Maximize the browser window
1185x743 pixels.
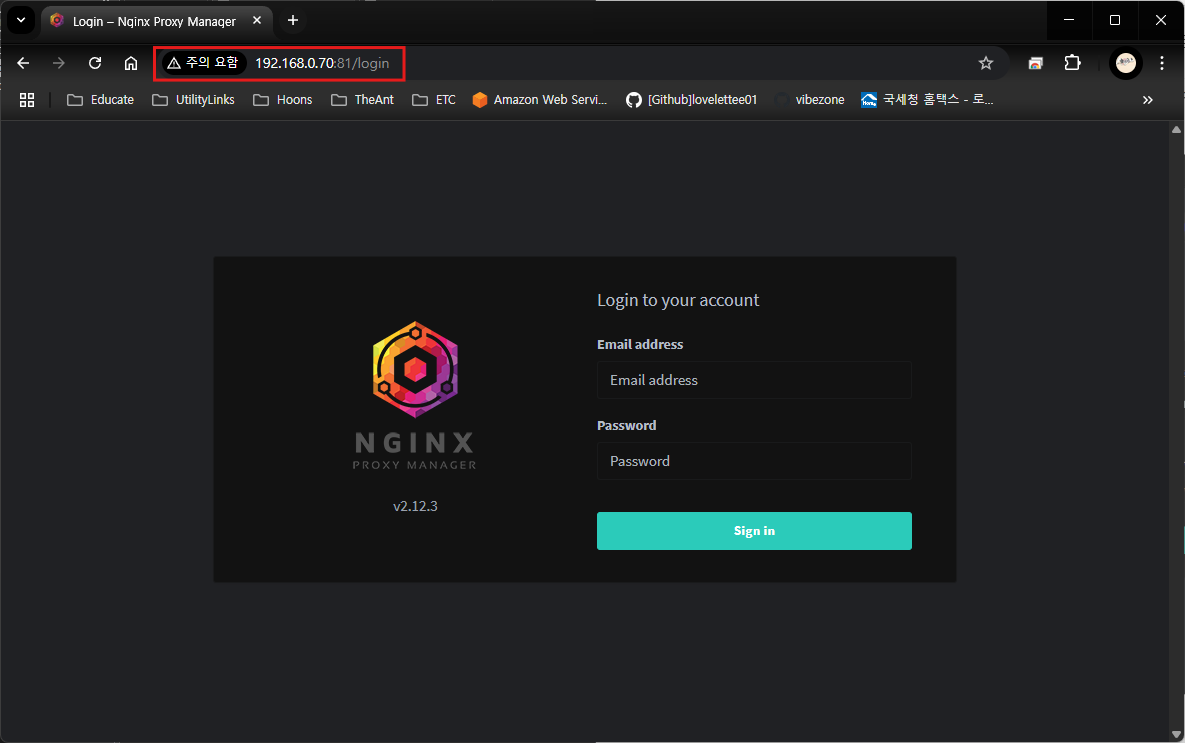[1115, 20]
